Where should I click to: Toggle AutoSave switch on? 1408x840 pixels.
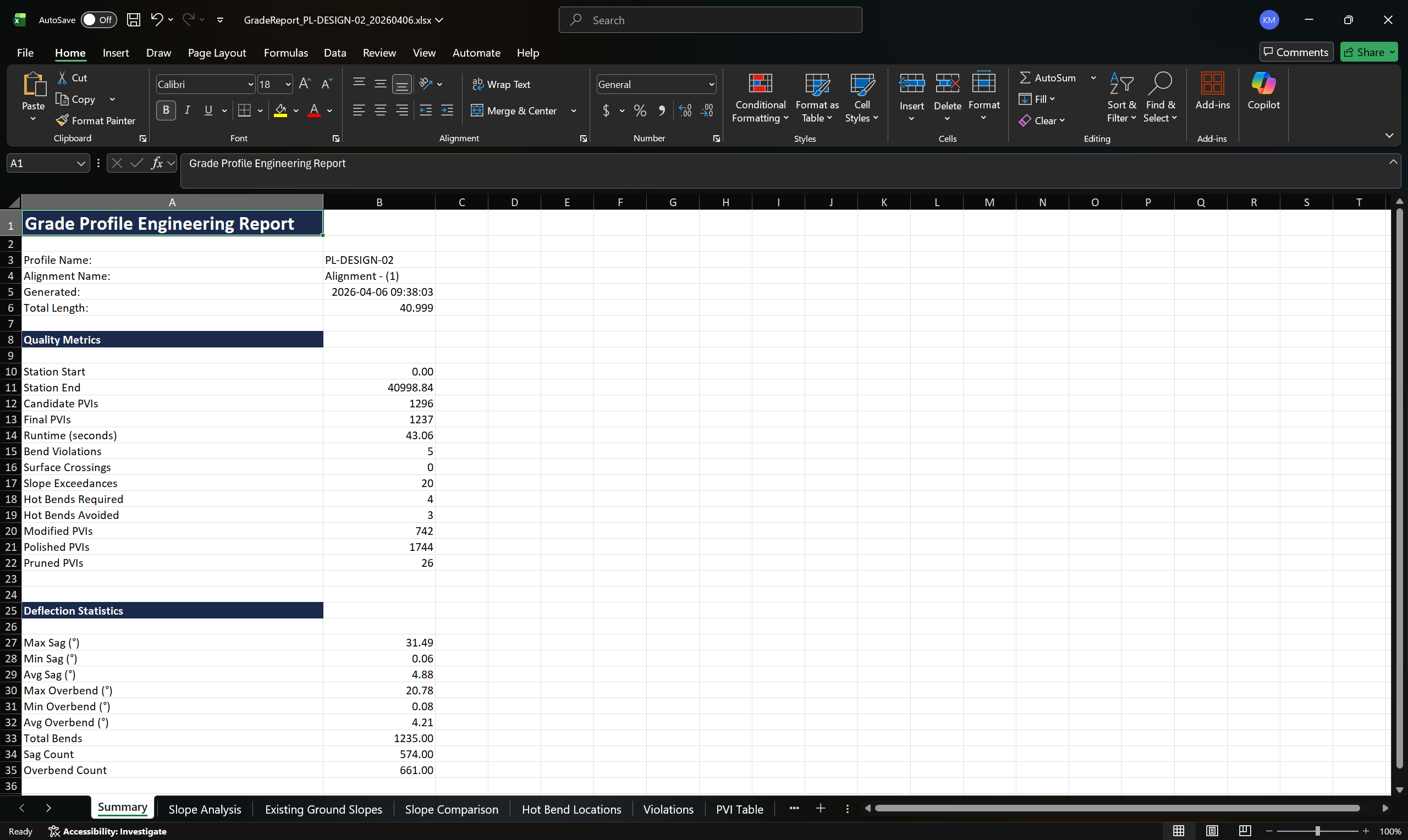[x=98, y=20]
